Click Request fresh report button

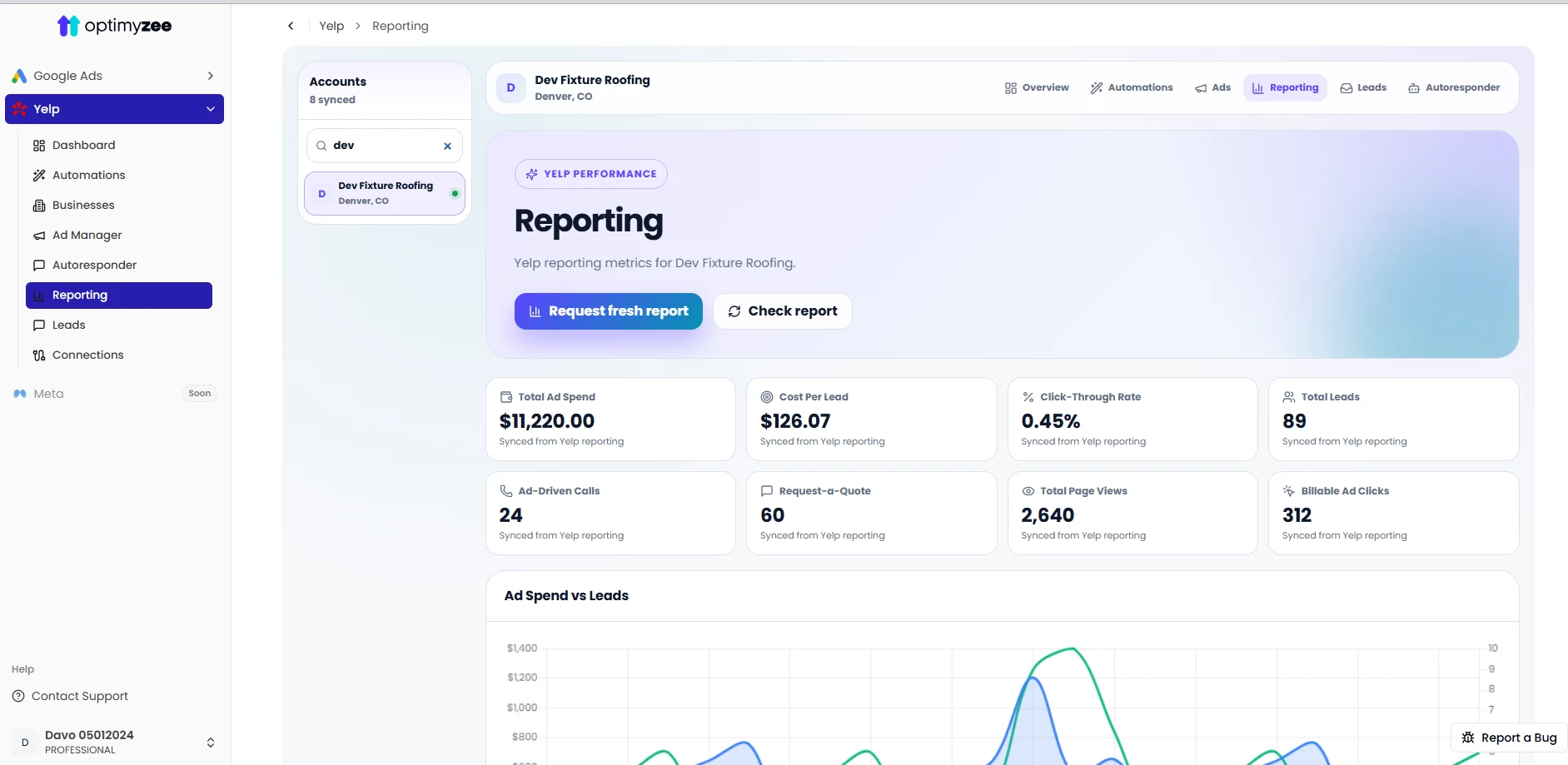click(609, 311)
